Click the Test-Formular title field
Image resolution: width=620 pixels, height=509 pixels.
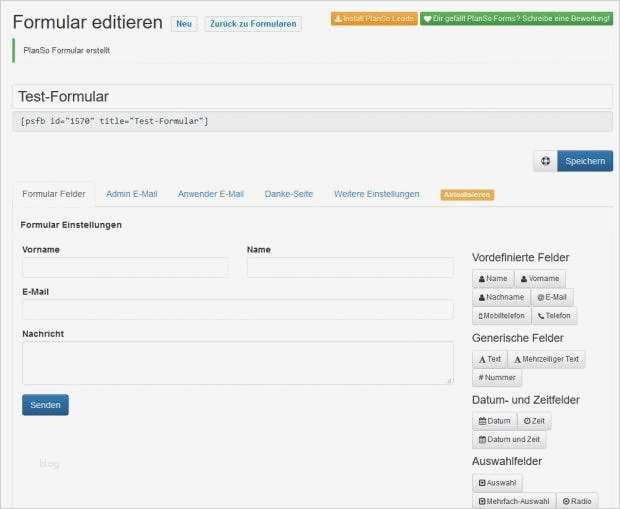pos(312,97)
